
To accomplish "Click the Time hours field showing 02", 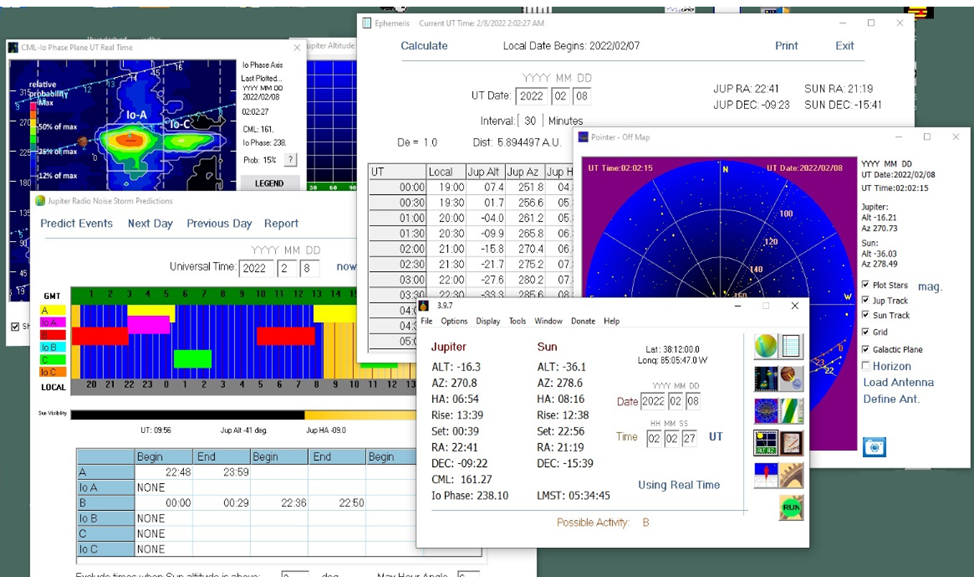I will coord(654,438).
